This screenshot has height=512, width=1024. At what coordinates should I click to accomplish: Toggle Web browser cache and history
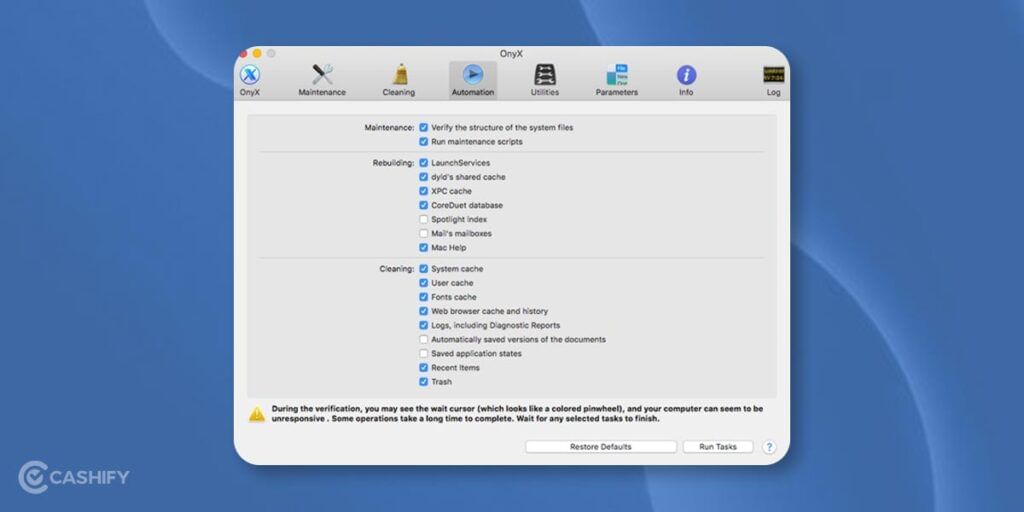click(424, 312)
